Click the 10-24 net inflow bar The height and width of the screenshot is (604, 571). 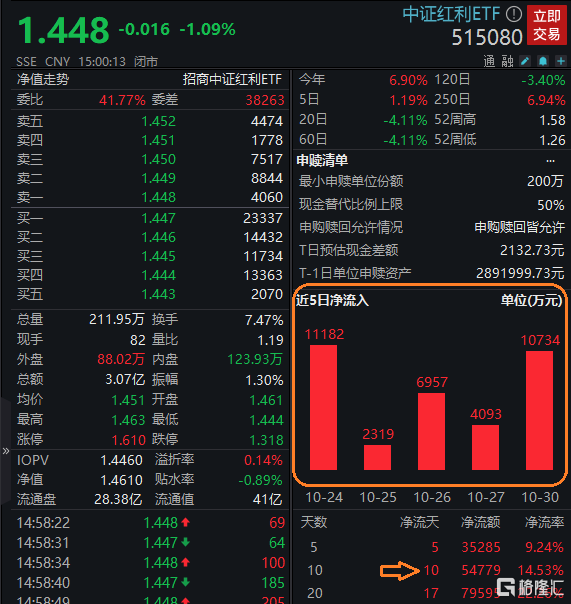(x=323, y=407)
